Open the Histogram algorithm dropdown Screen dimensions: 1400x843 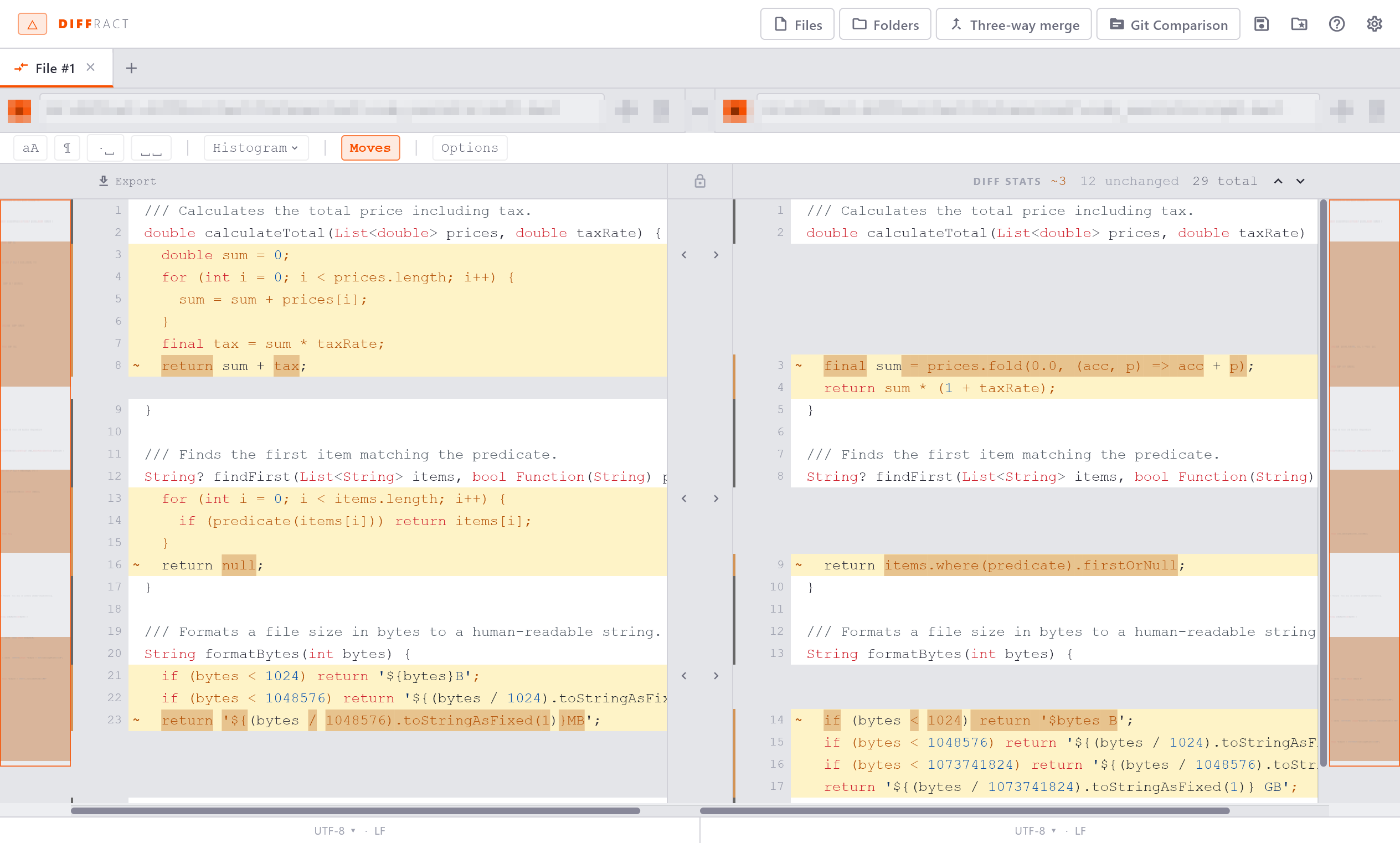click(x=256, y=148)
